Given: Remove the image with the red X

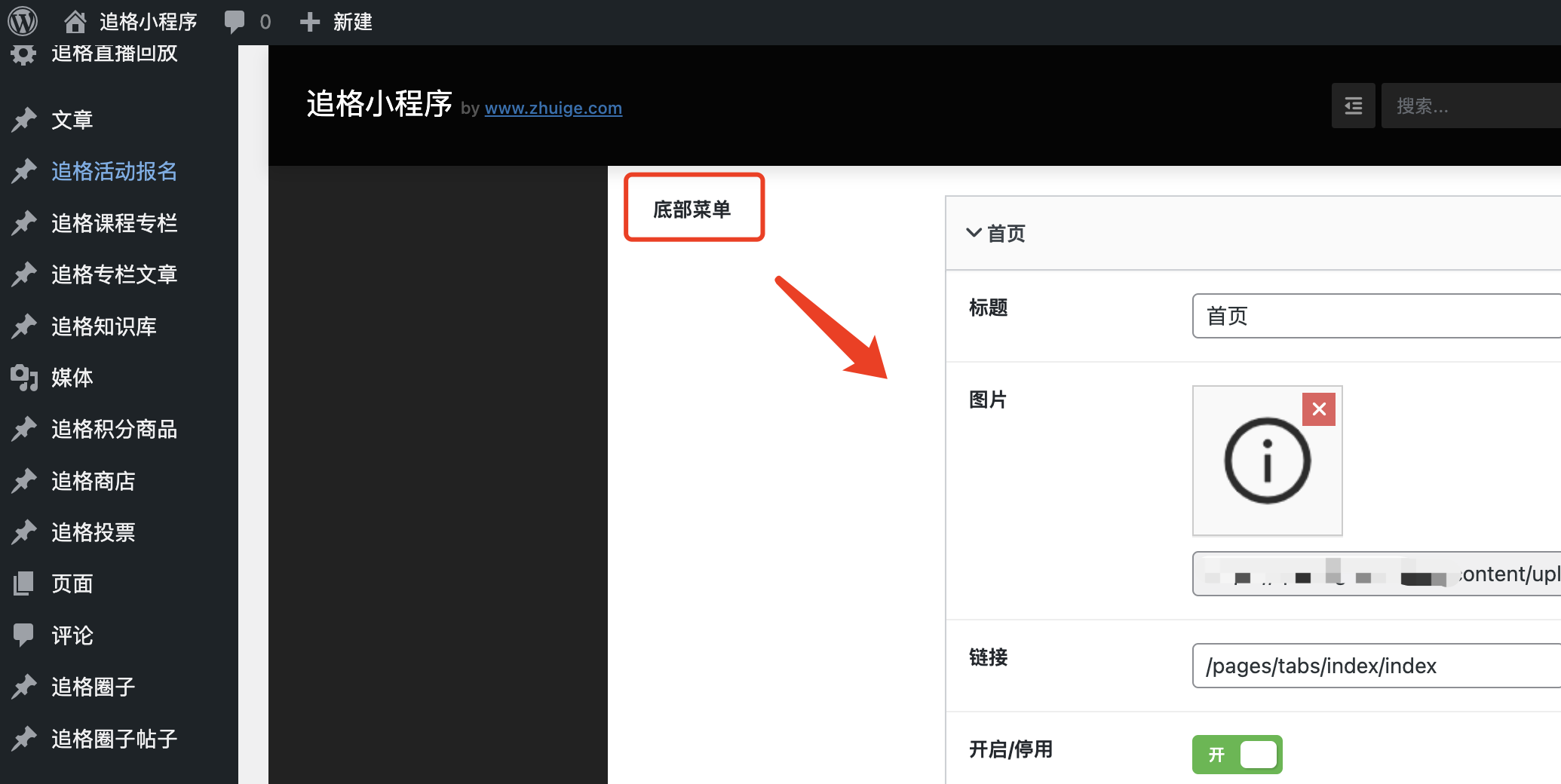Looking at the screenshot, I should coord(1319,409).
